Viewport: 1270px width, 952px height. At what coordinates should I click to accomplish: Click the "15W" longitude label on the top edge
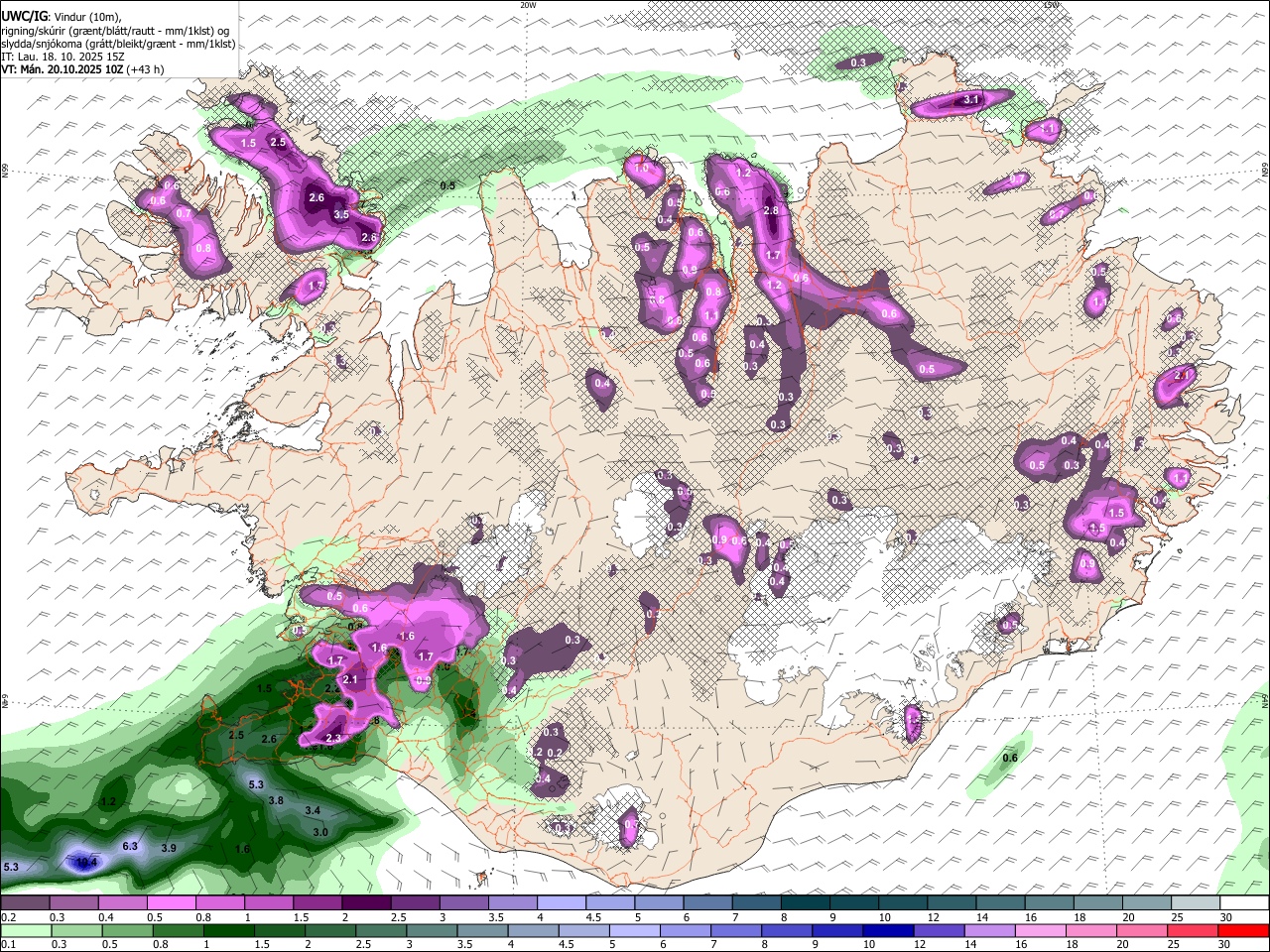[x=1051, y=5]
